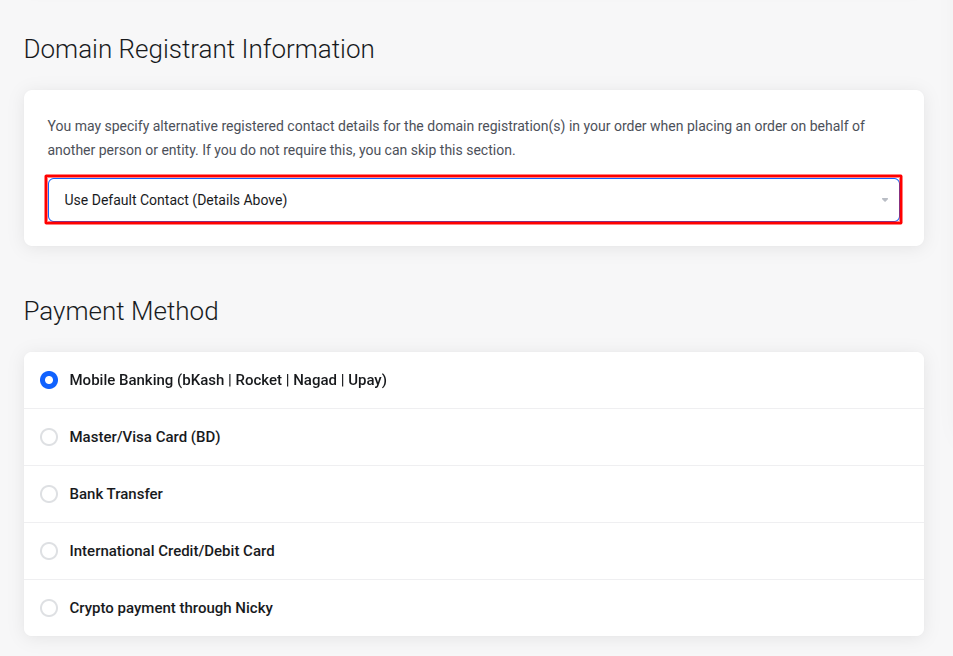
Task: Click the 'Domain Registrant Information' heading
Action: coord(199,49)
